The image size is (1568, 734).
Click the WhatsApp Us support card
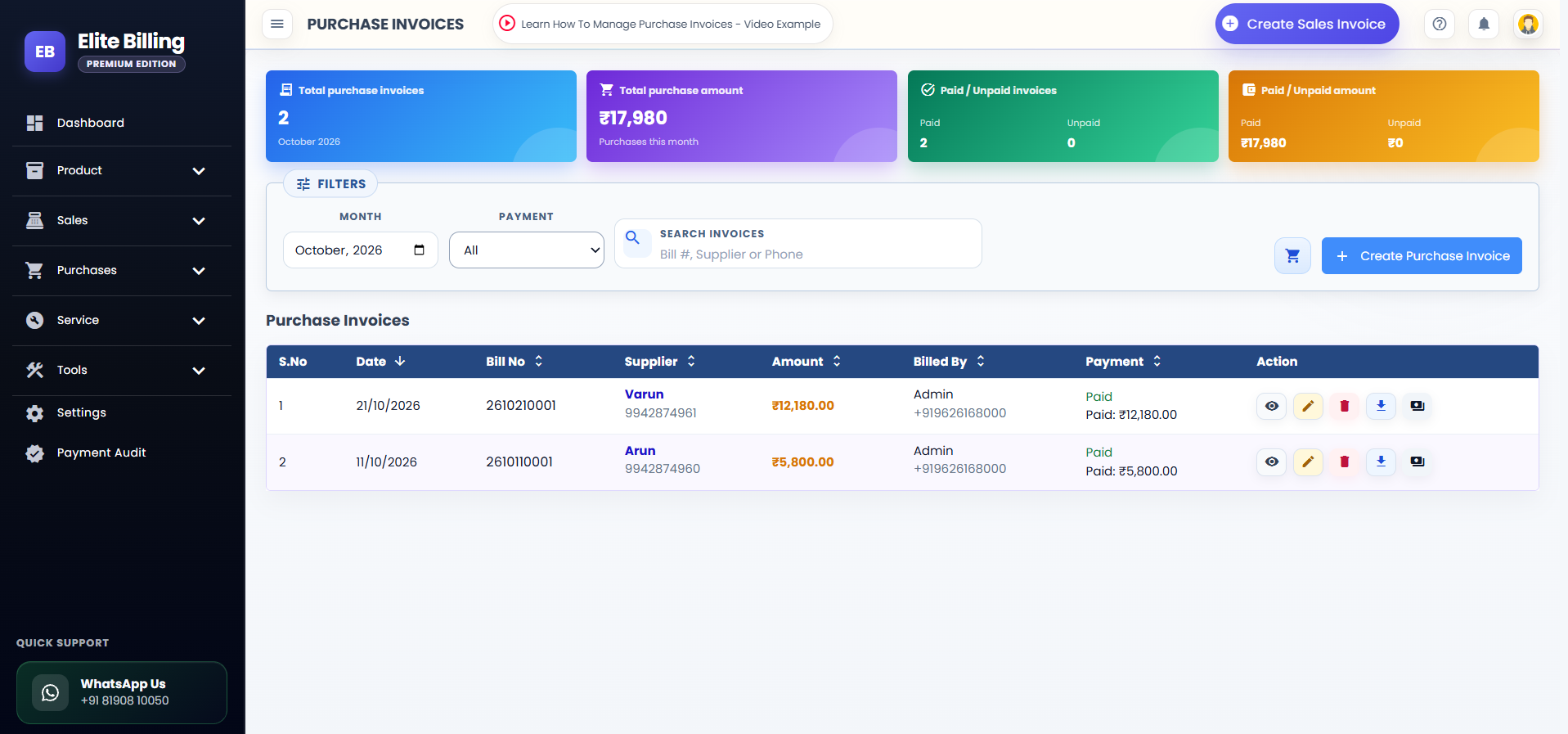click(122, 692)
